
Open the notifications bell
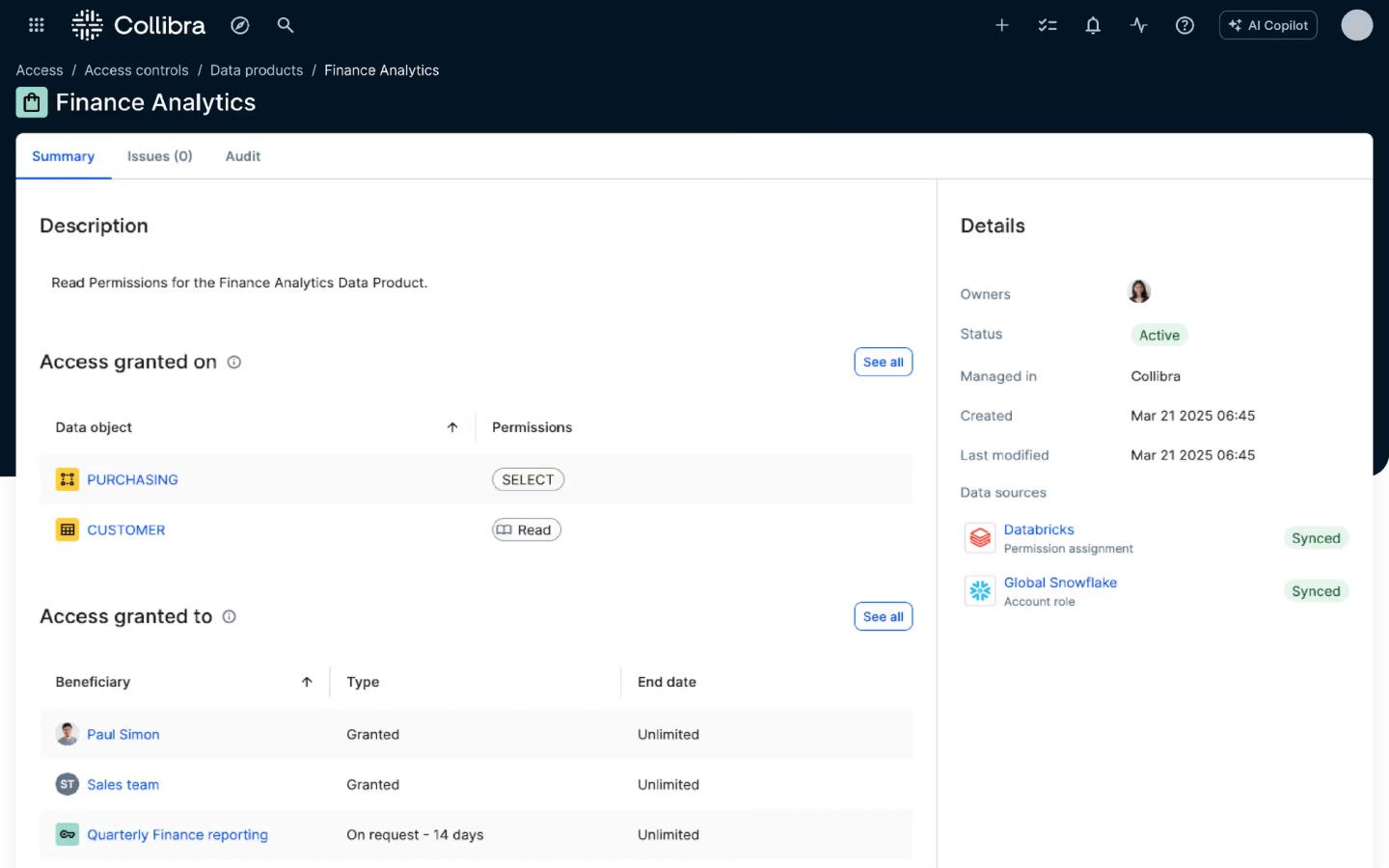1093,25
